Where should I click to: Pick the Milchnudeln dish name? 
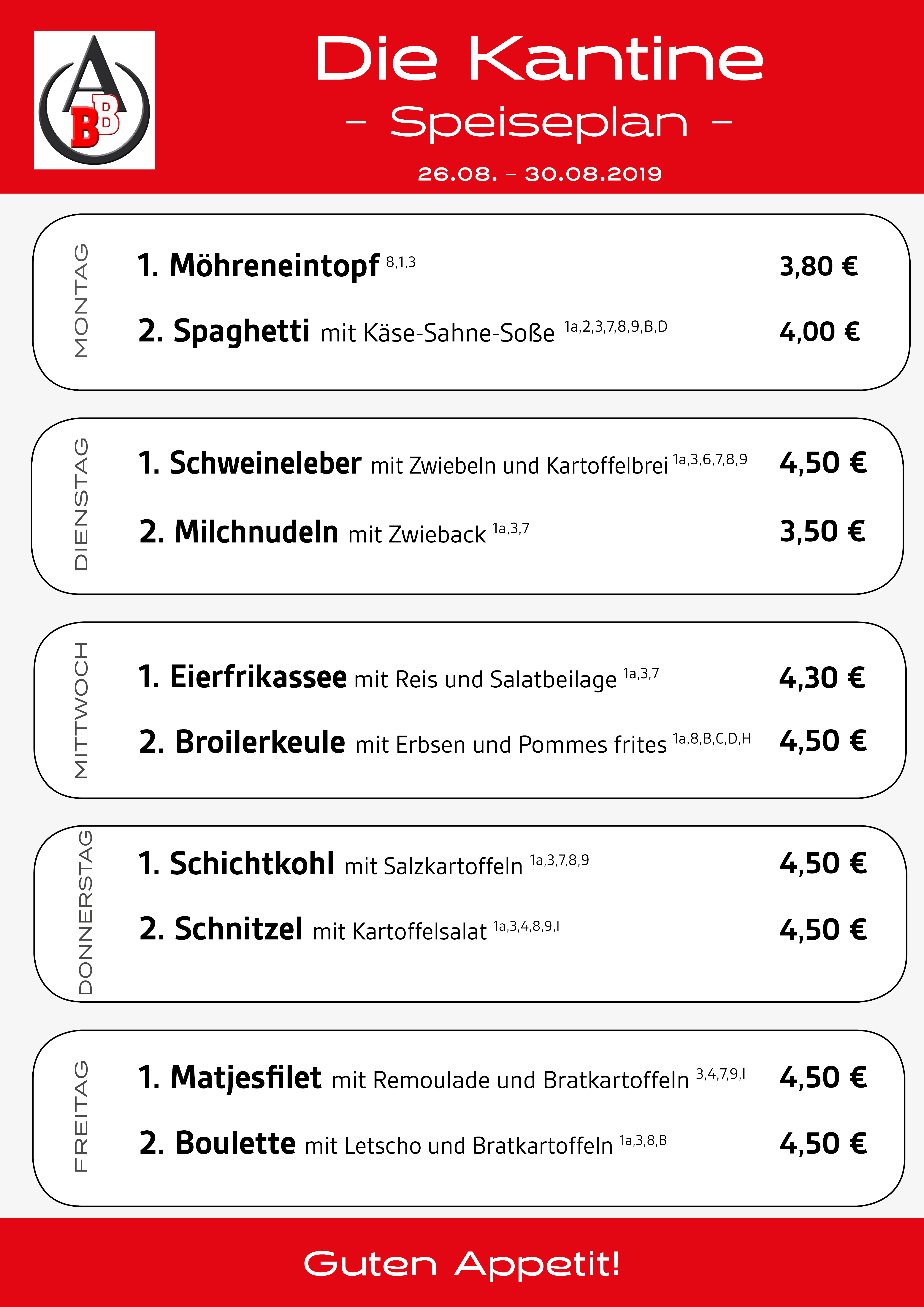pyautogui.click(x=256, y=532)
